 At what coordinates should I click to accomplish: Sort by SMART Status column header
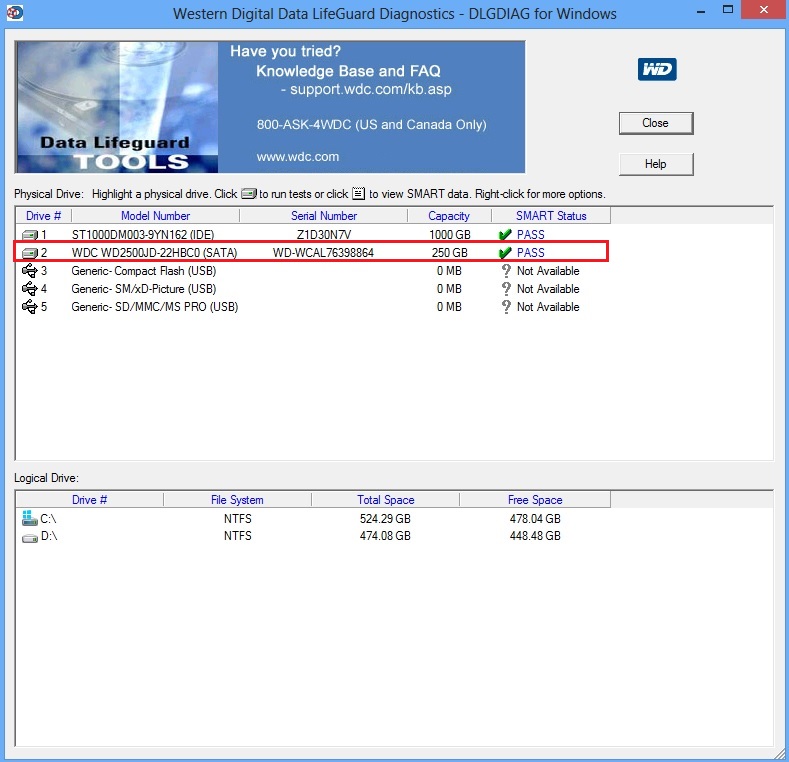(551, 216)
